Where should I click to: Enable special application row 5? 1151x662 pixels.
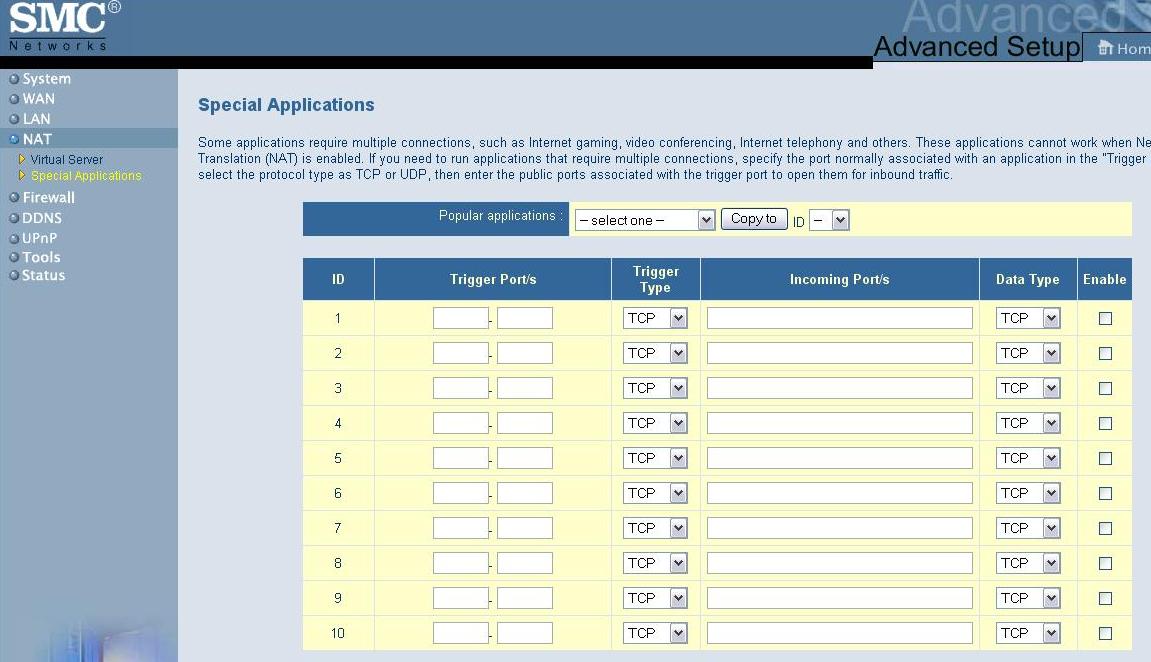coord(1105,459)
